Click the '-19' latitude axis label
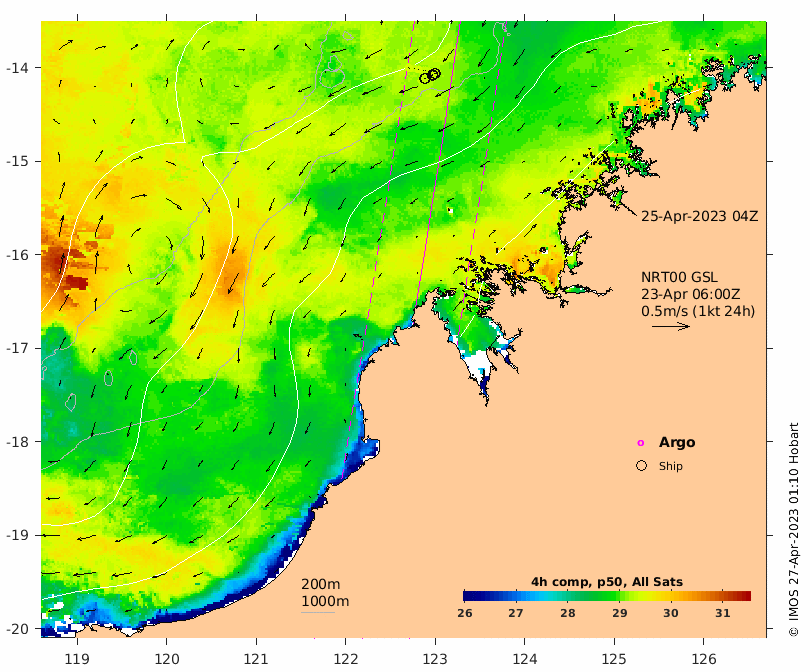 [17, 535]
